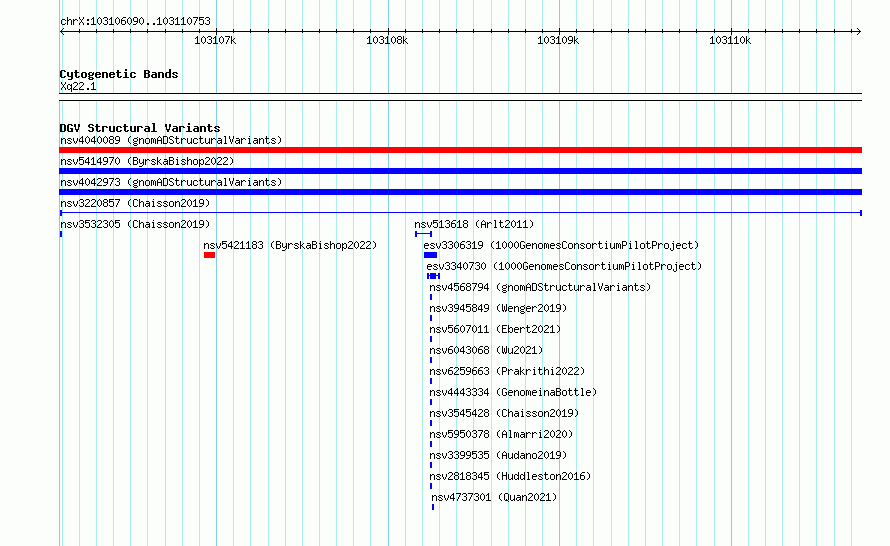Click the nsv4040089 gnomAD variant label
This screenshot has height=546, width=890.
tap(171, 140)
